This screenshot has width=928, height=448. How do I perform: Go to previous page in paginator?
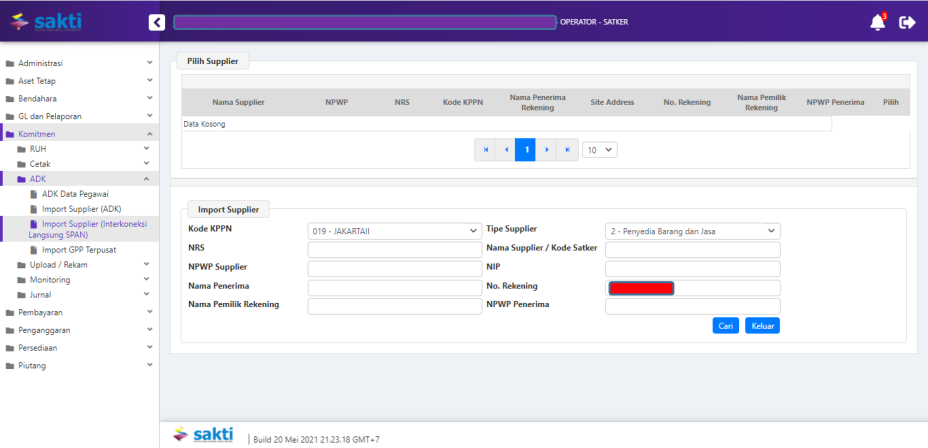(x=506, y=150)
